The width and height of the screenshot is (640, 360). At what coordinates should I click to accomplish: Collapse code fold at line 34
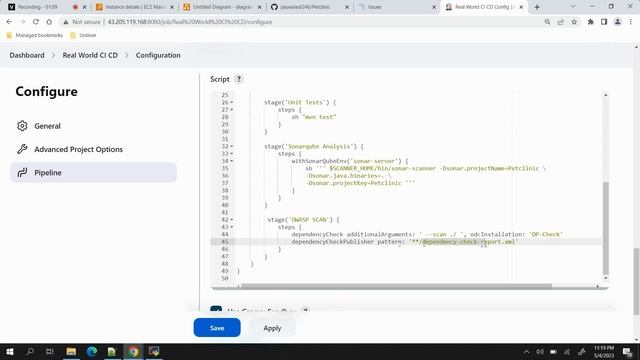(232, 161)
